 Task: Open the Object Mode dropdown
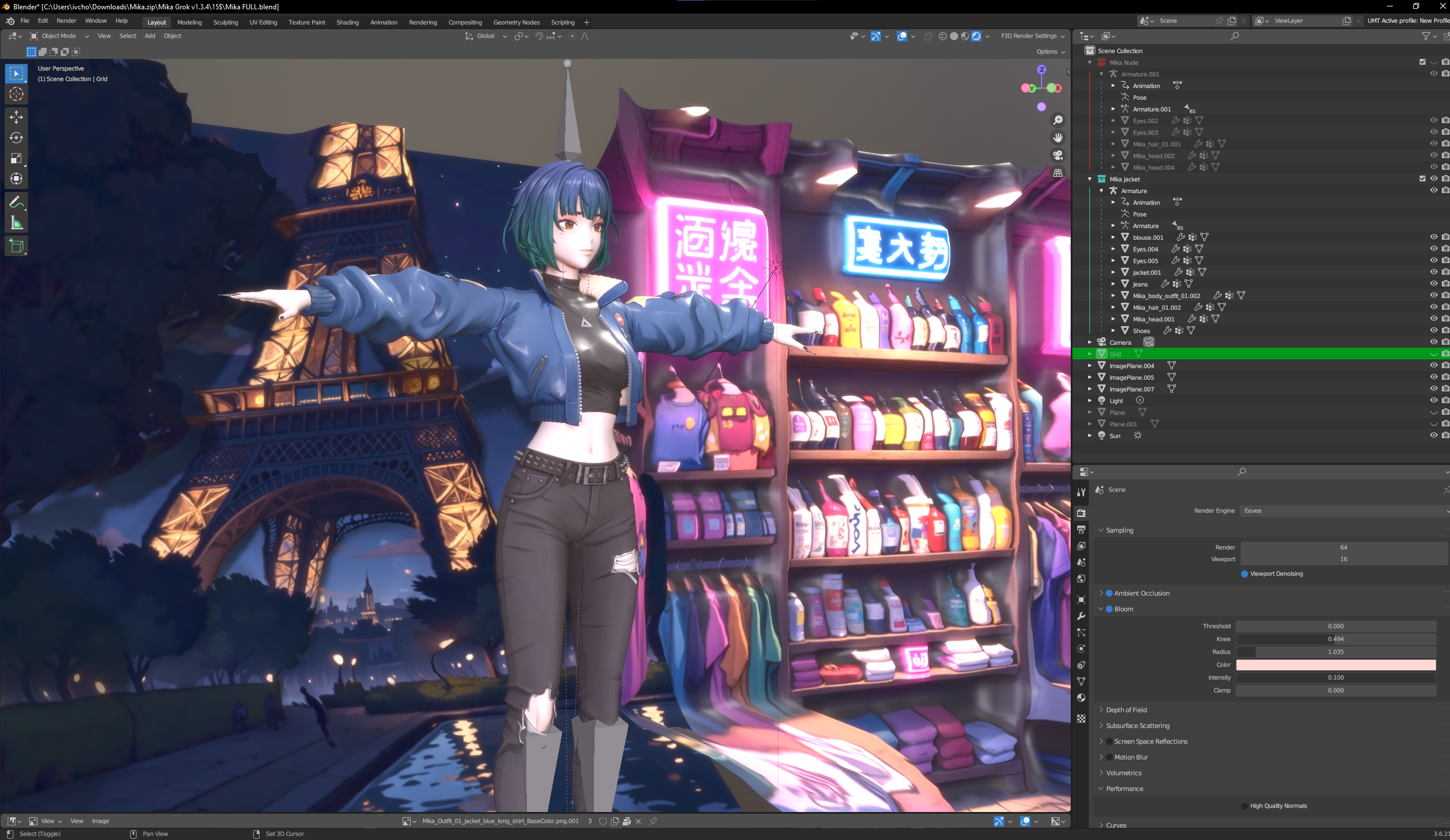pos(60,36)
